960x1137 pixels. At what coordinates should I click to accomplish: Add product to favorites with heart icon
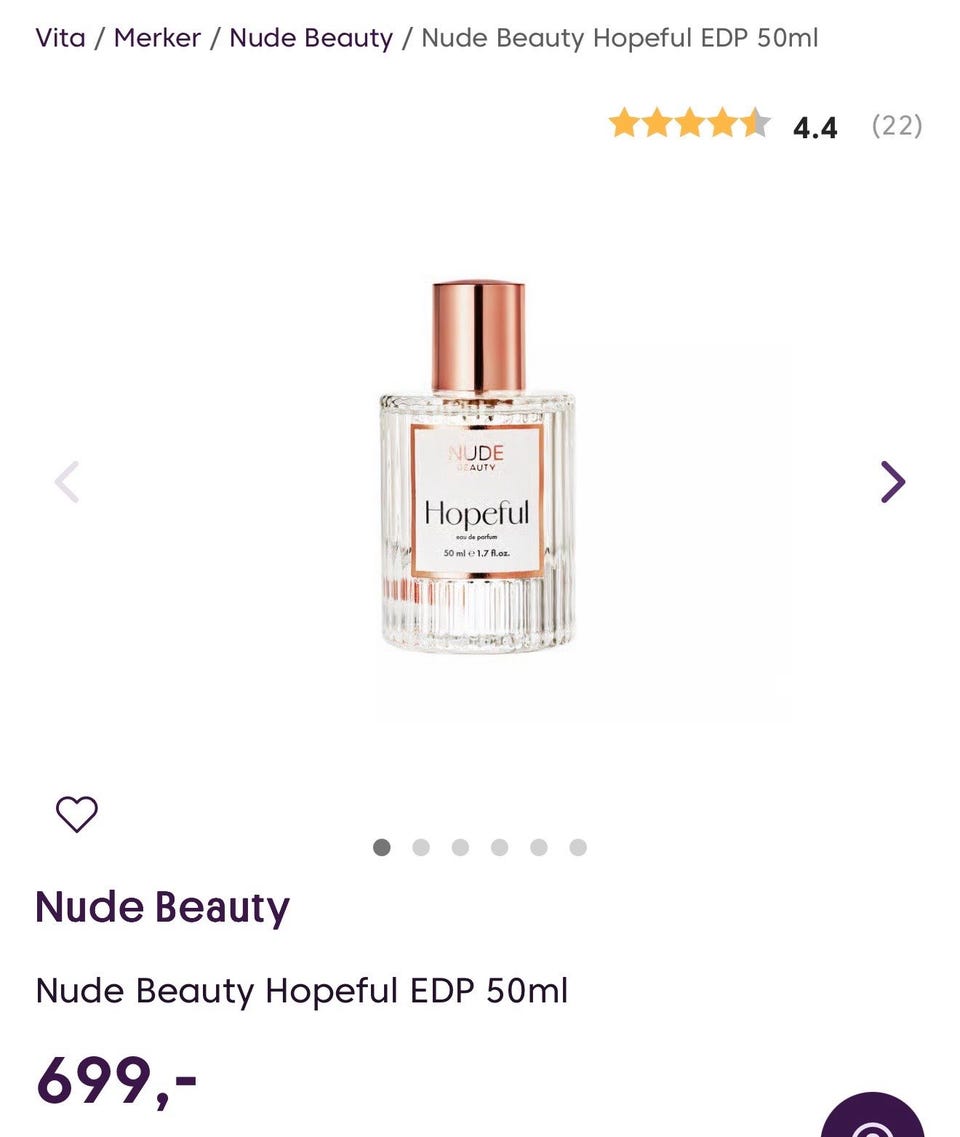pyautogui.click(x=77, y=814)
